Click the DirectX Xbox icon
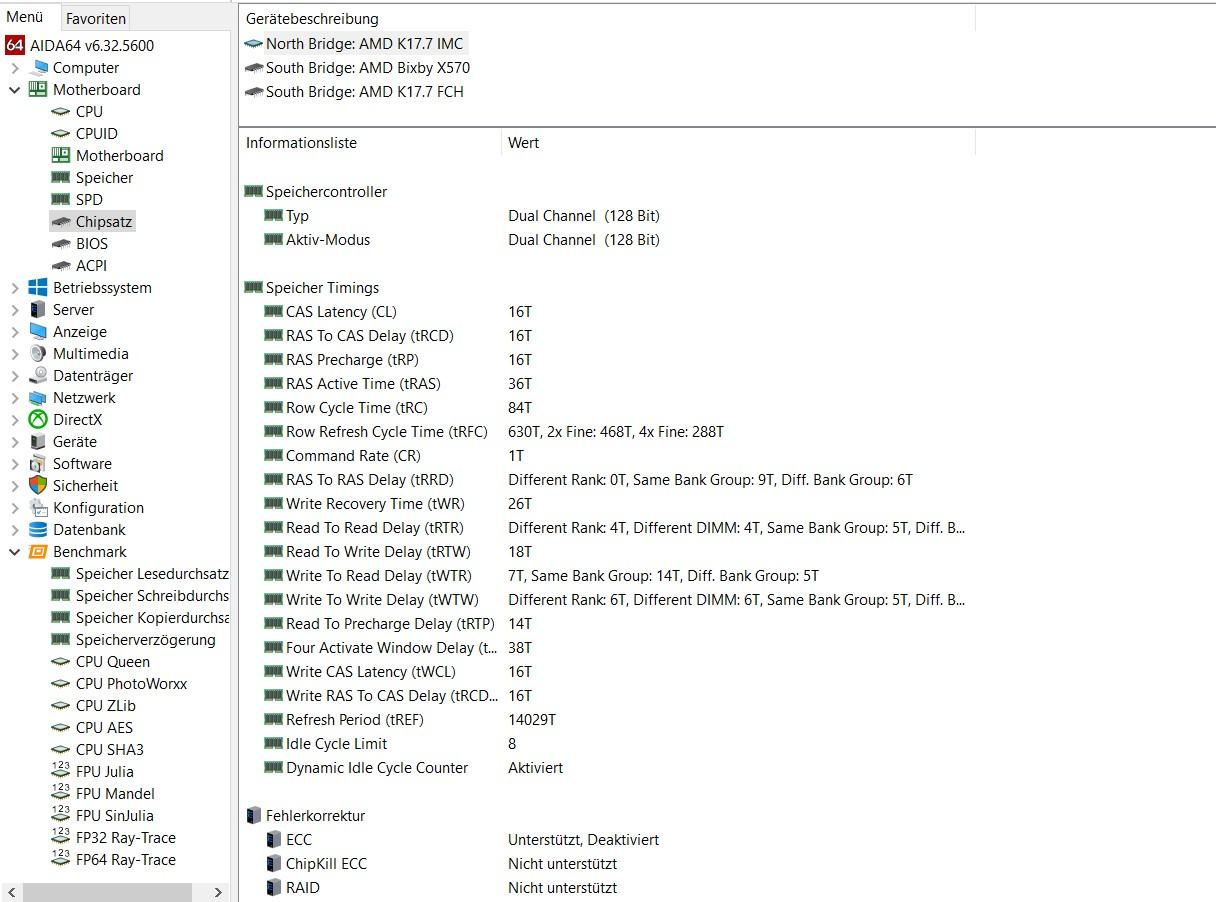The height and width of the screenshot is (902, 1216). coord(38,420)
